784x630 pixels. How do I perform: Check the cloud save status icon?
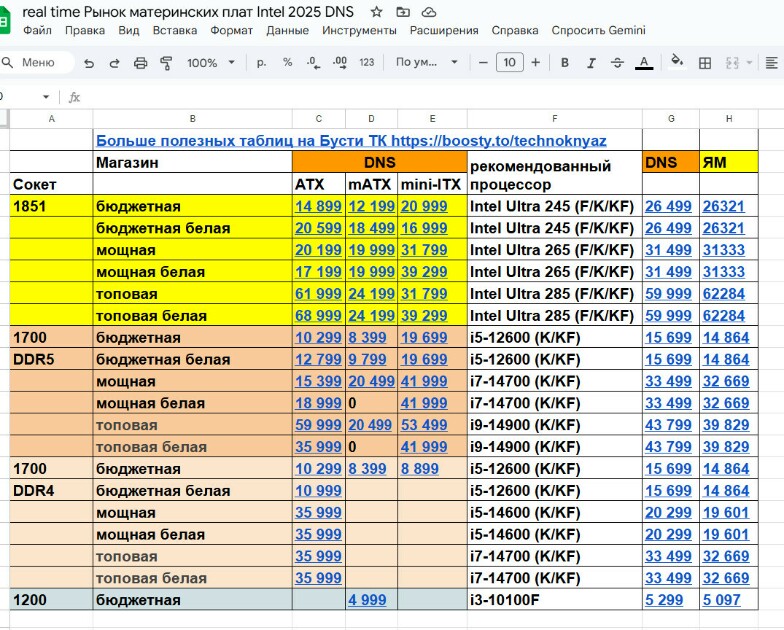429,12
